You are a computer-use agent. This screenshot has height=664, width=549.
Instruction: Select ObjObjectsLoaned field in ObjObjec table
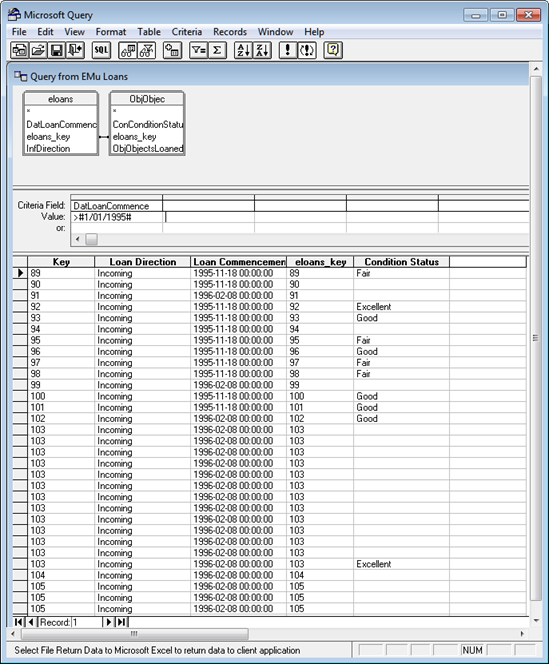(147, 149)
